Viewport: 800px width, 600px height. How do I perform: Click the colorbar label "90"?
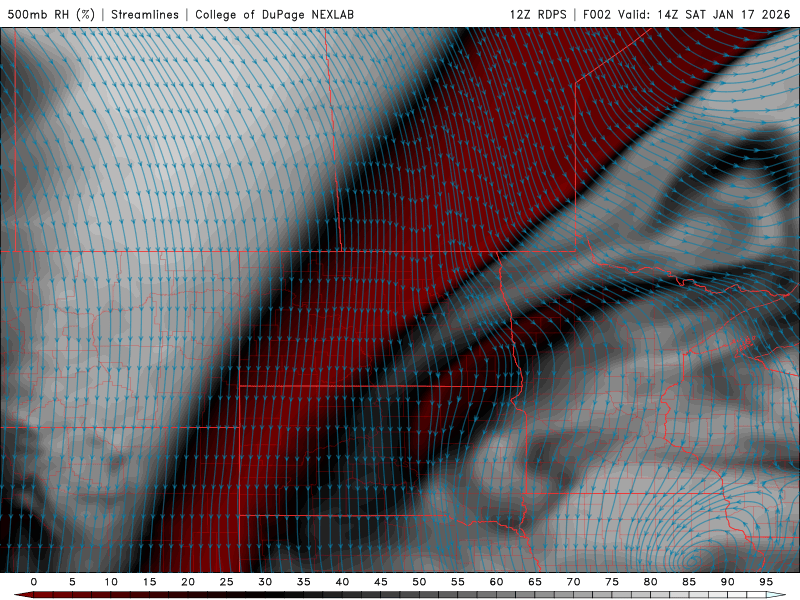(x=727, y=582)
